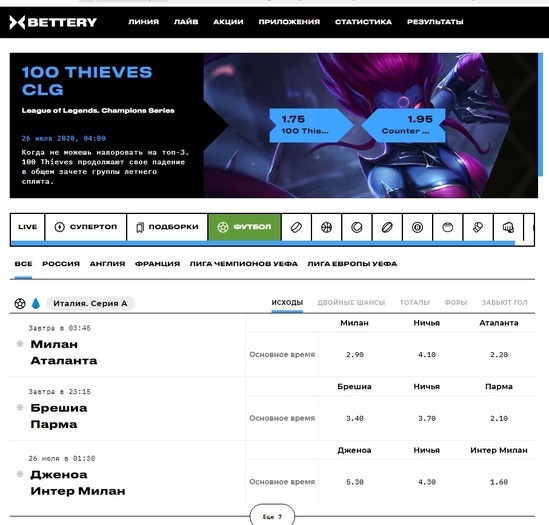The image size is (549, 525).
Task: Select Дженоа win odds 5.30
Action: pyautogui.click(x=355, y=482)
